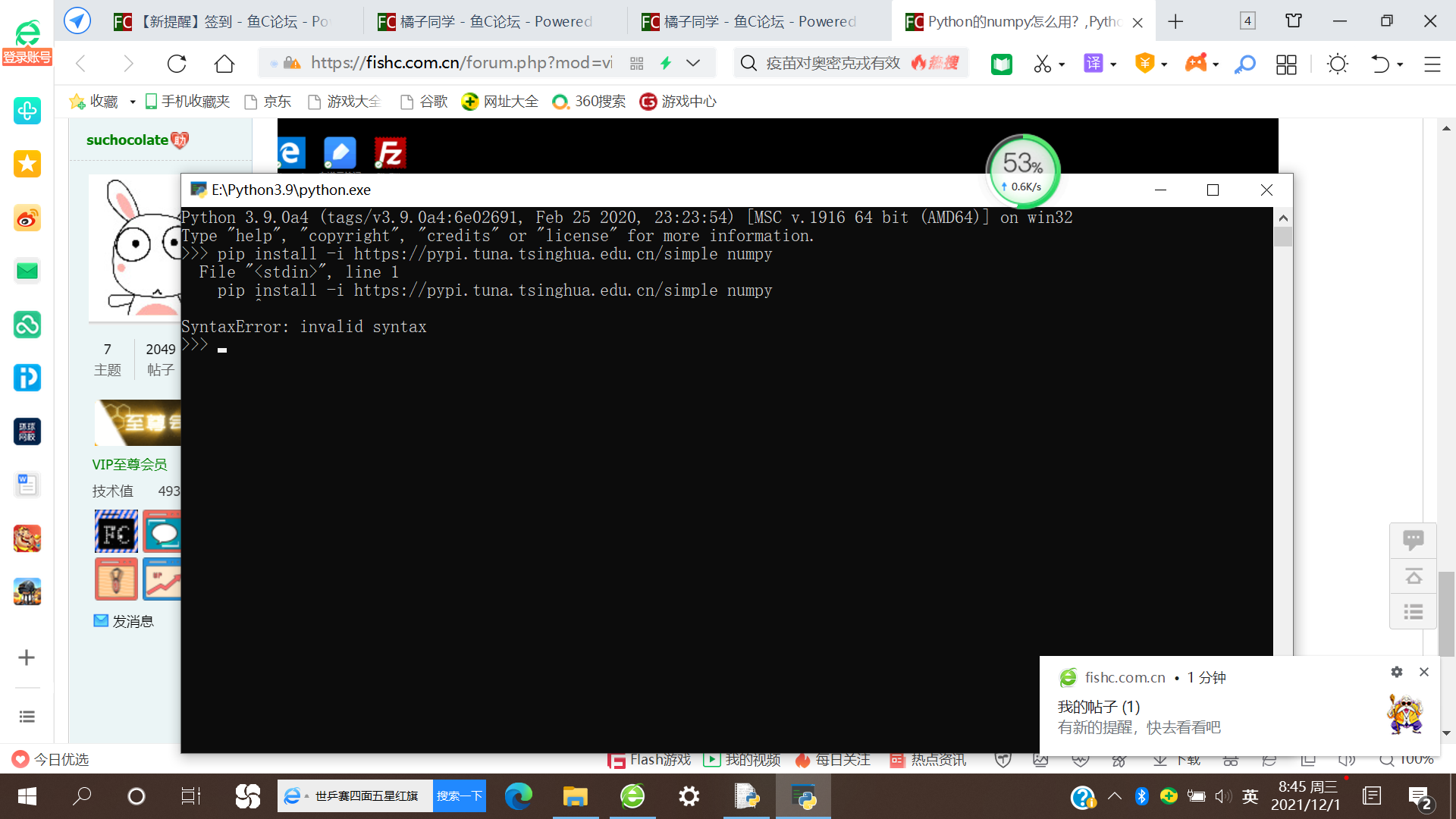Screen dimensions: 1456x819
Task: Click the back navigation arrow
Action: 81,64
